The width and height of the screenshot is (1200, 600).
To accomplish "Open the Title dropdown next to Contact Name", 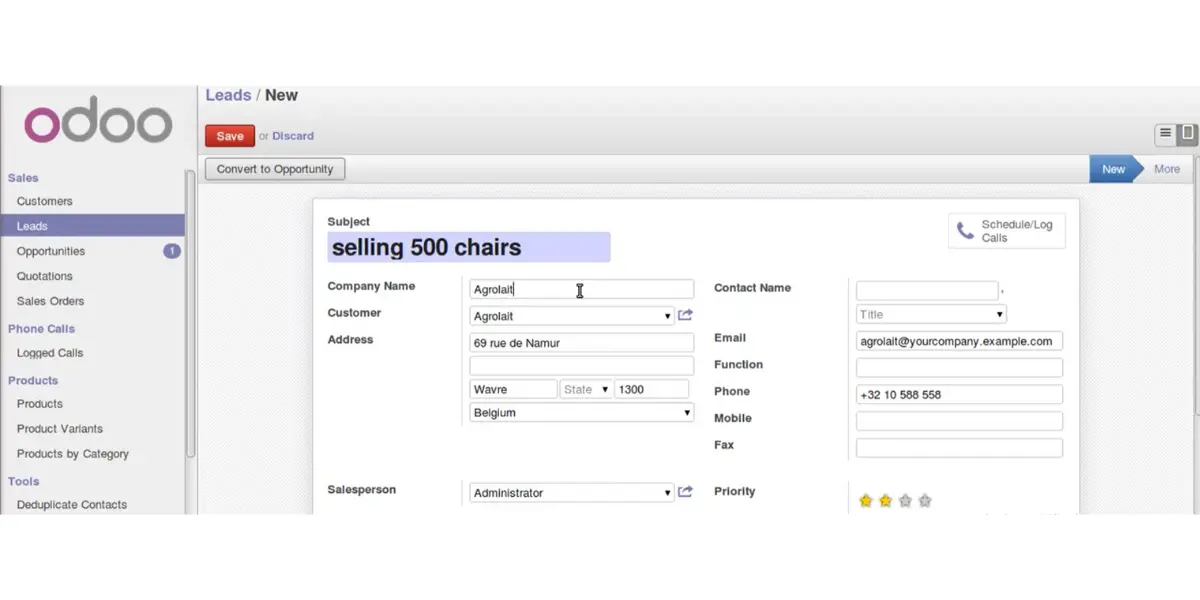I will point(998,313).
